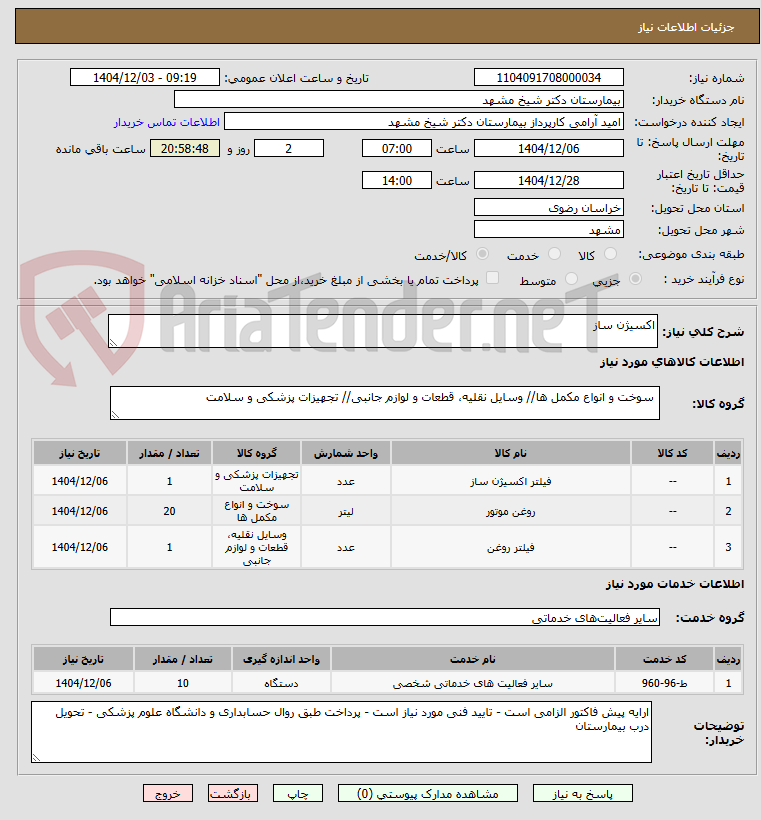Select the 'متوسط' purchase type radio
The image size is (761, 820).
(572, 279)
